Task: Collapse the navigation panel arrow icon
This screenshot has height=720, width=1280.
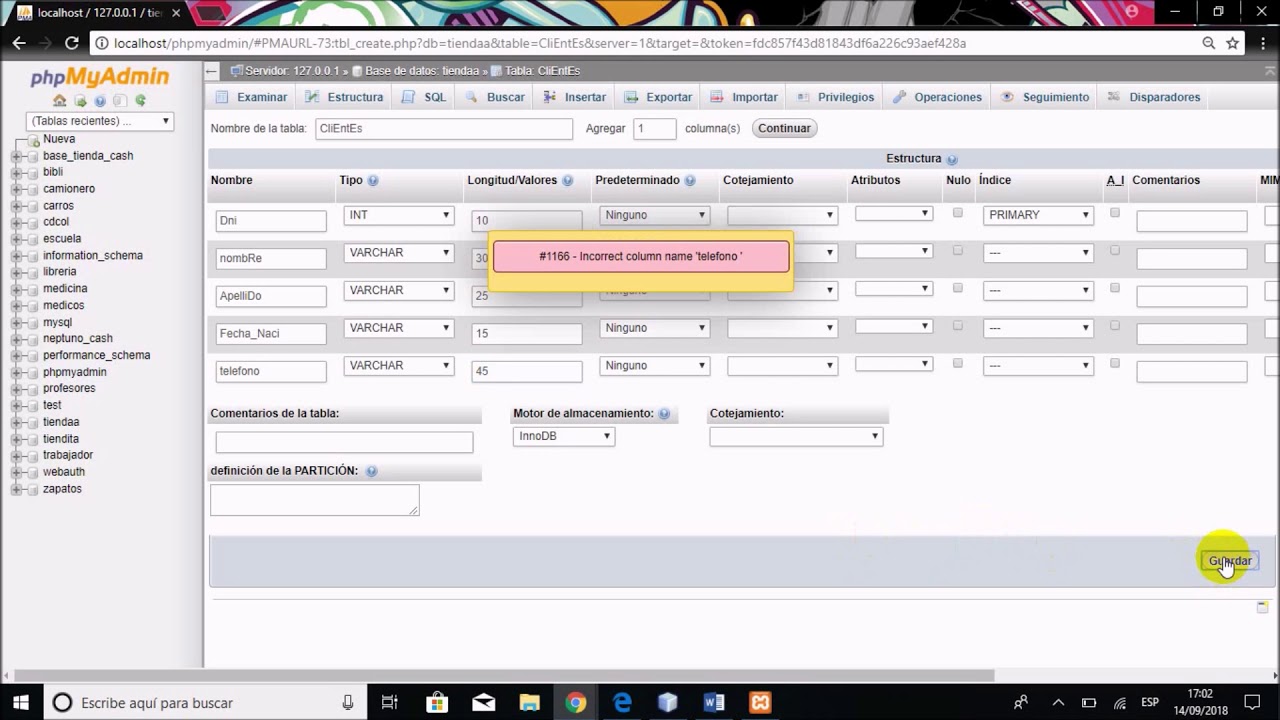Action: pyautogui.click(x=211, y=71)
